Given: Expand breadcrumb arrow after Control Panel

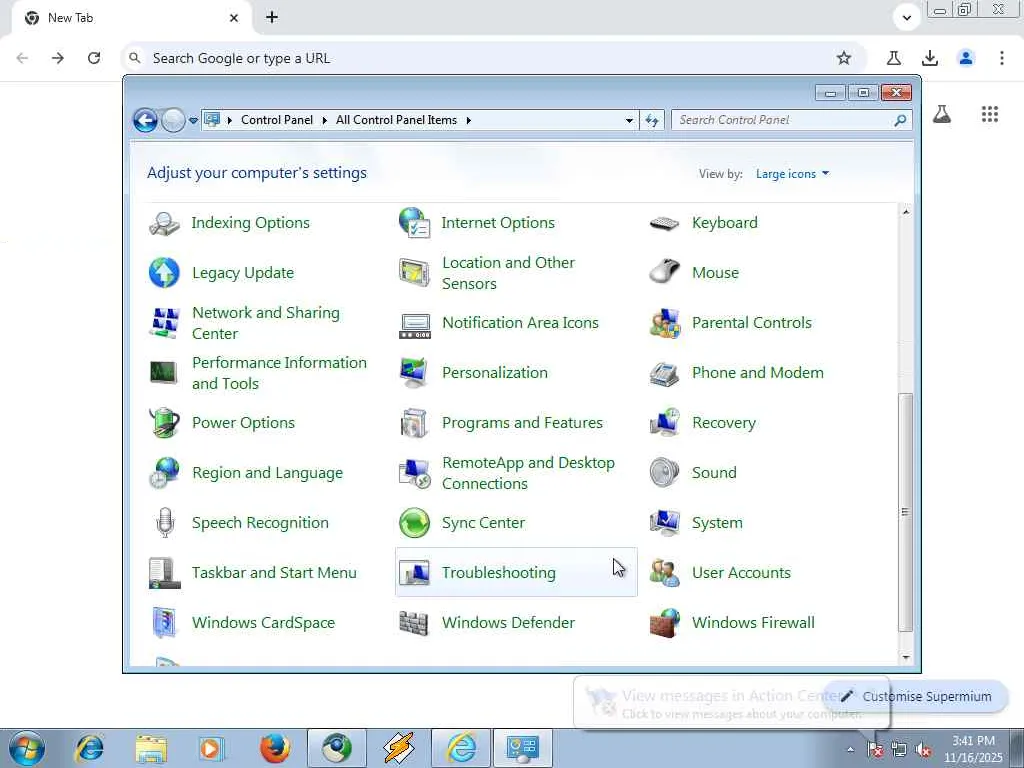Looking at the screenshot, I should [x=325, y=120].
